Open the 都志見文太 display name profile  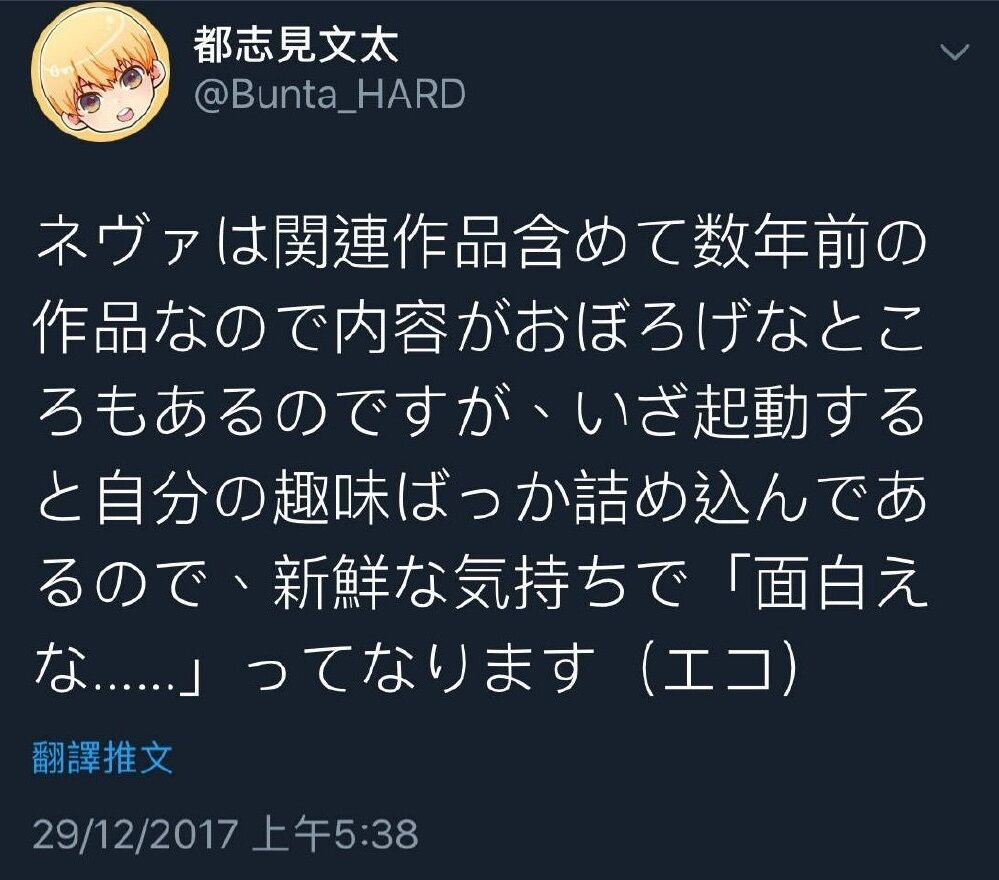coord(297,46)
